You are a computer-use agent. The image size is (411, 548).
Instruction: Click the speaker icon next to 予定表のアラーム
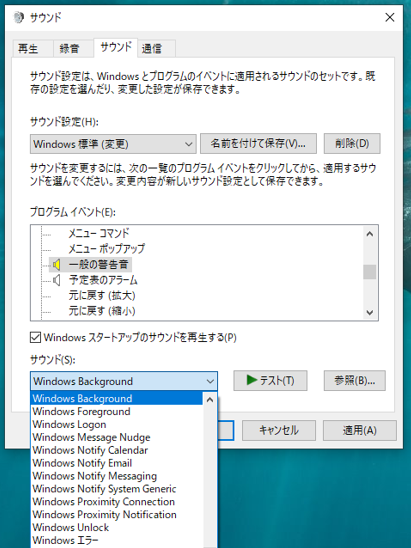click(x=57, y=280)
